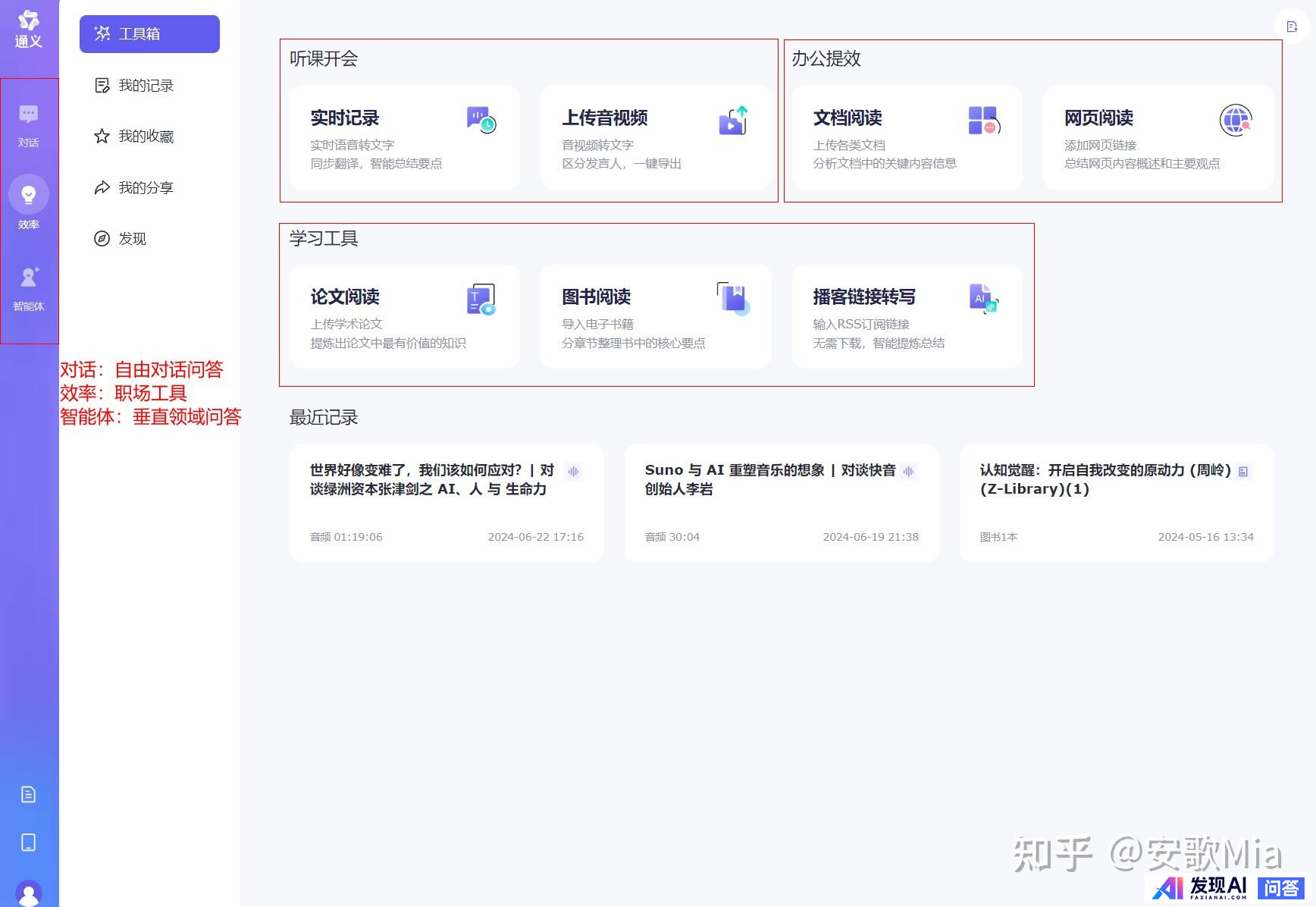1316x907 pixels.
Task: Click text 无需下载，智能提炼总结
Action: point(879,344)
